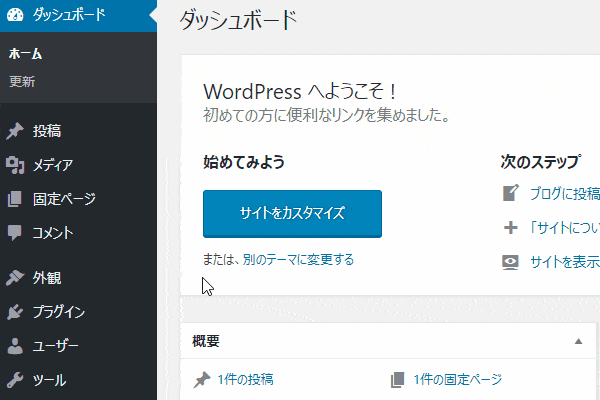Follow the サイトを表示 link
The image size is (600, 400).
pos(565,262)
